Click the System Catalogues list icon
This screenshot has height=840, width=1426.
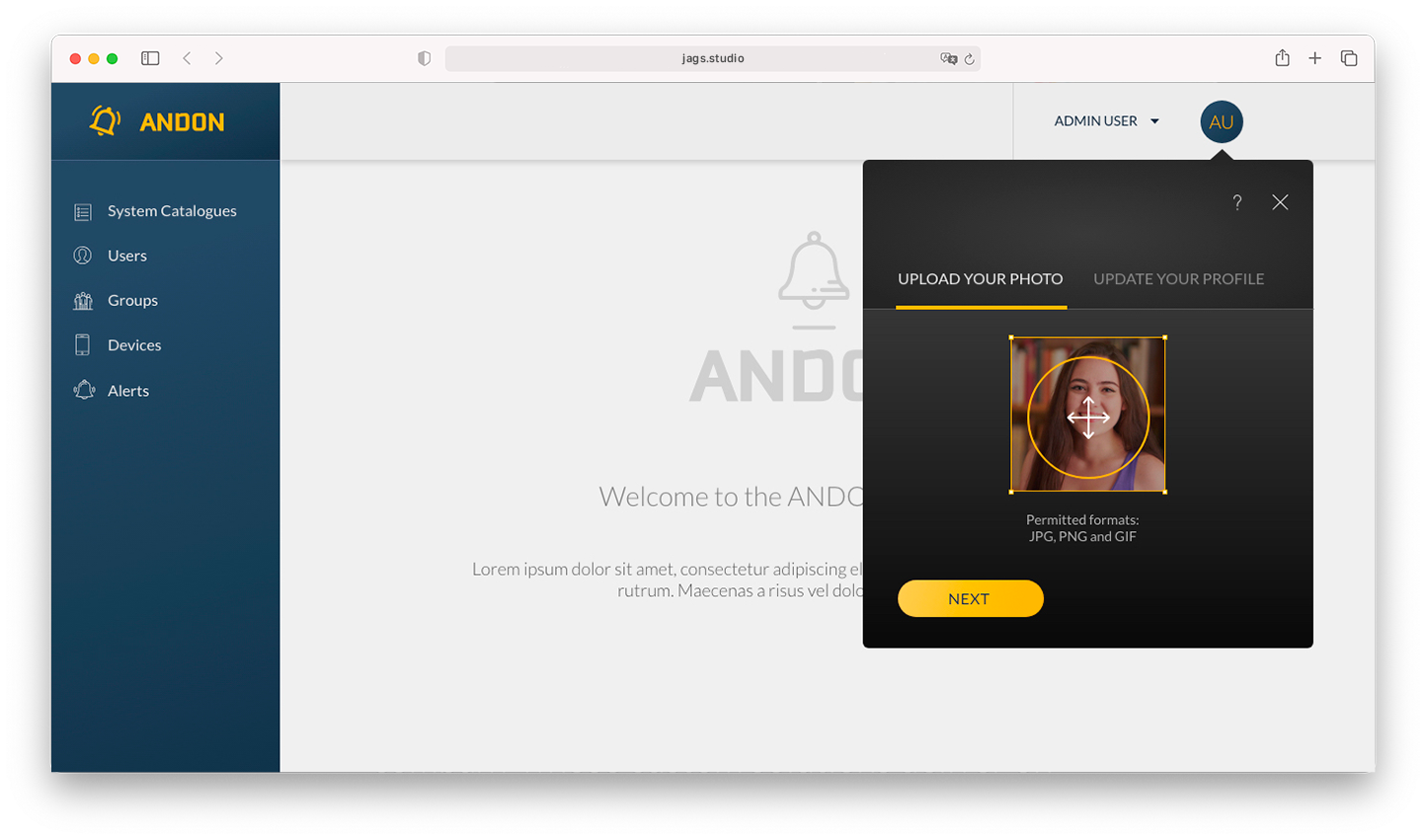(x=83, y=212)
